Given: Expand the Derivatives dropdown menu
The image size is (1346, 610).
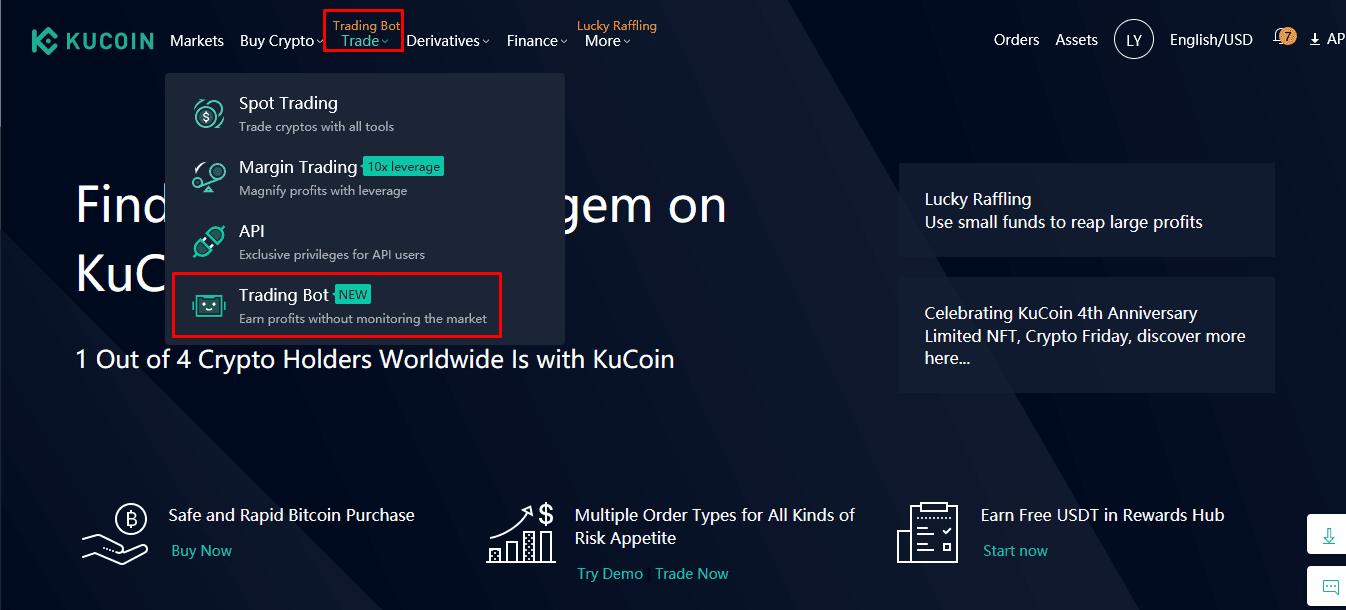Looking at the screenshot, I should [447, 41].
